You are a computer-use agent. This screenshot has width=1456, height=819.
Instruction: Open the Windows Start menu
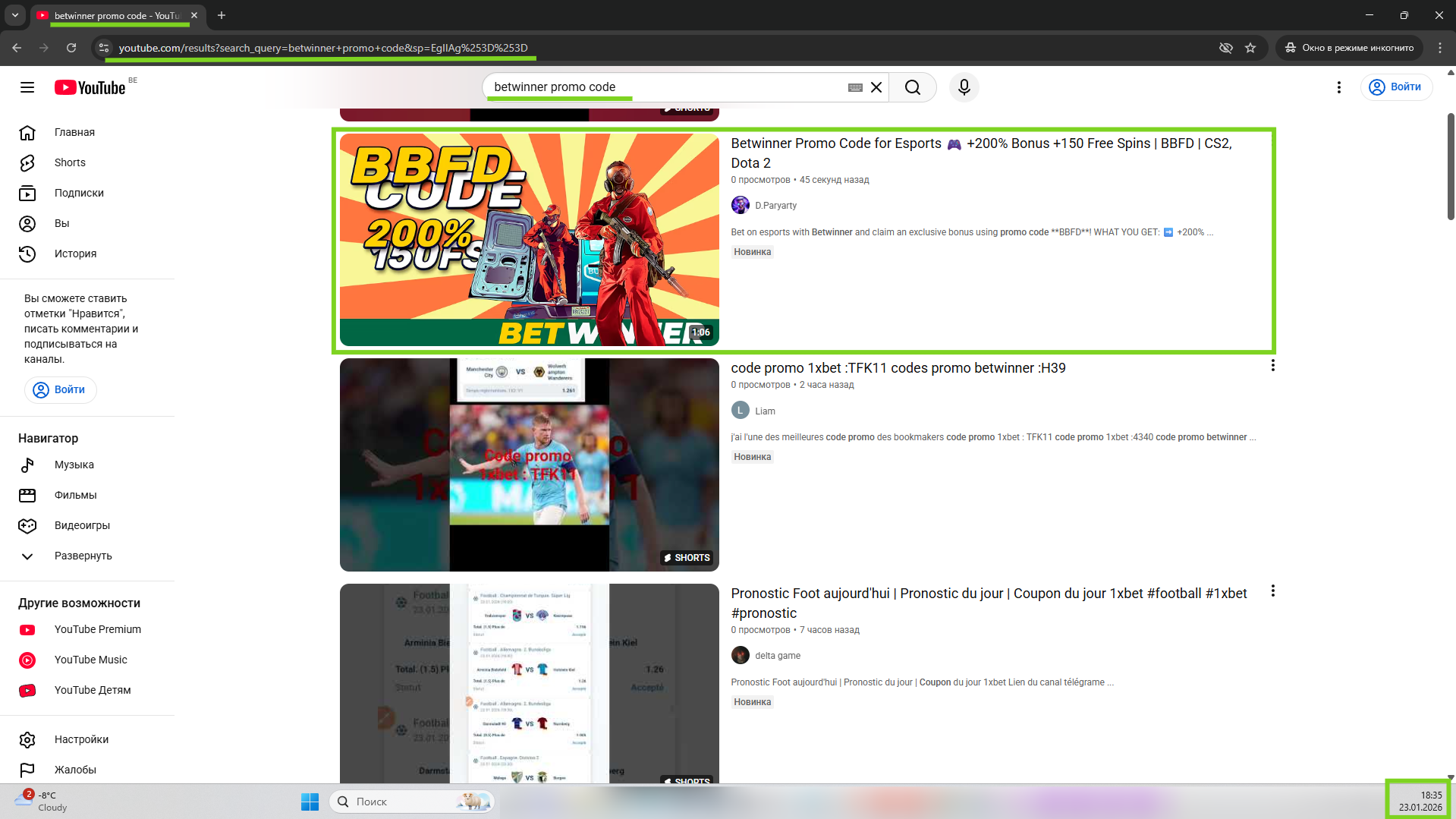point(310,802)
